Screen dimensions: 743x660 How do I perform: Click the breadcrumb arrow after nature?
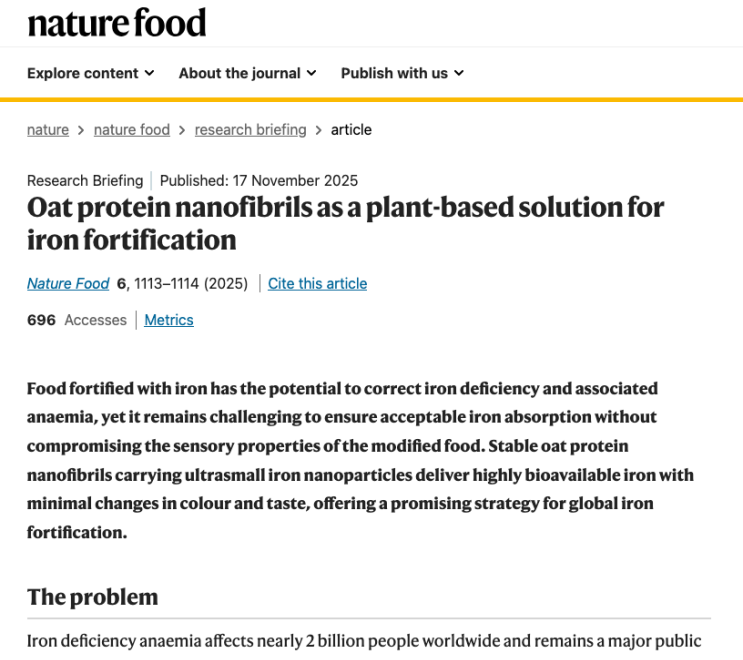[x=81, y=130]
